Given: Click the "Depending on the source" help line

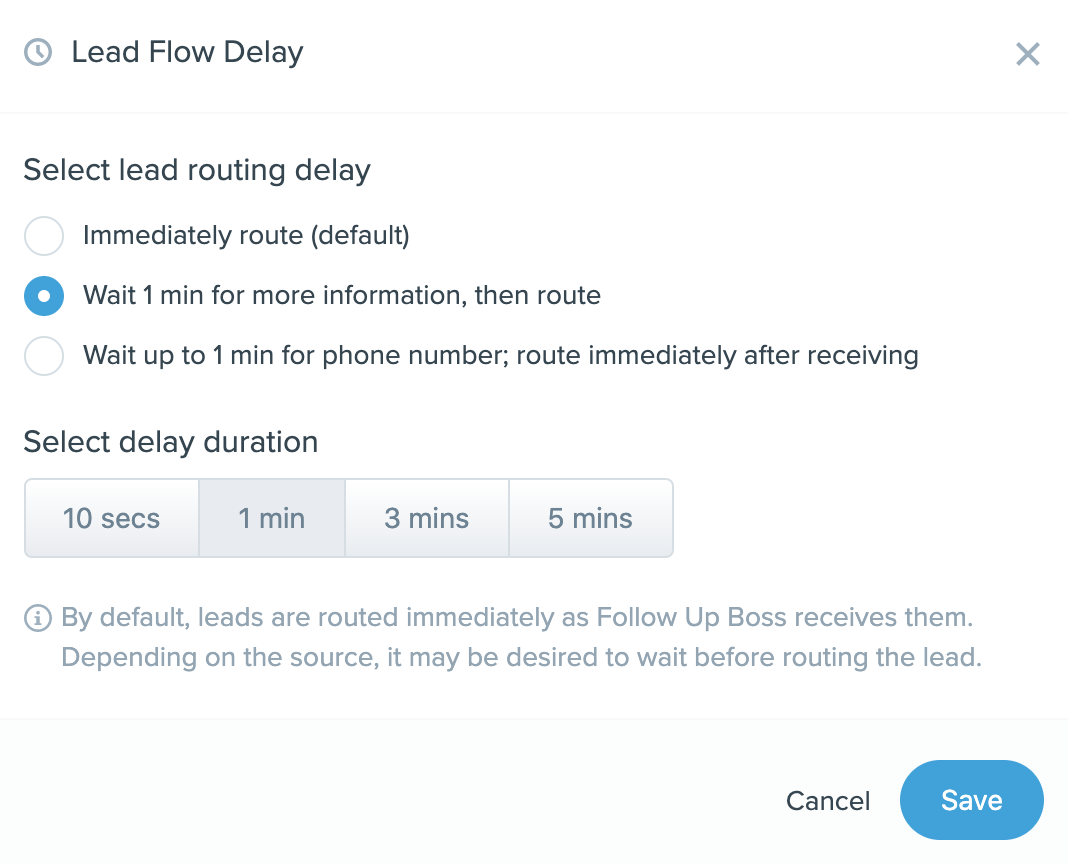Looking at the screenshot, I should coord(521,659).
